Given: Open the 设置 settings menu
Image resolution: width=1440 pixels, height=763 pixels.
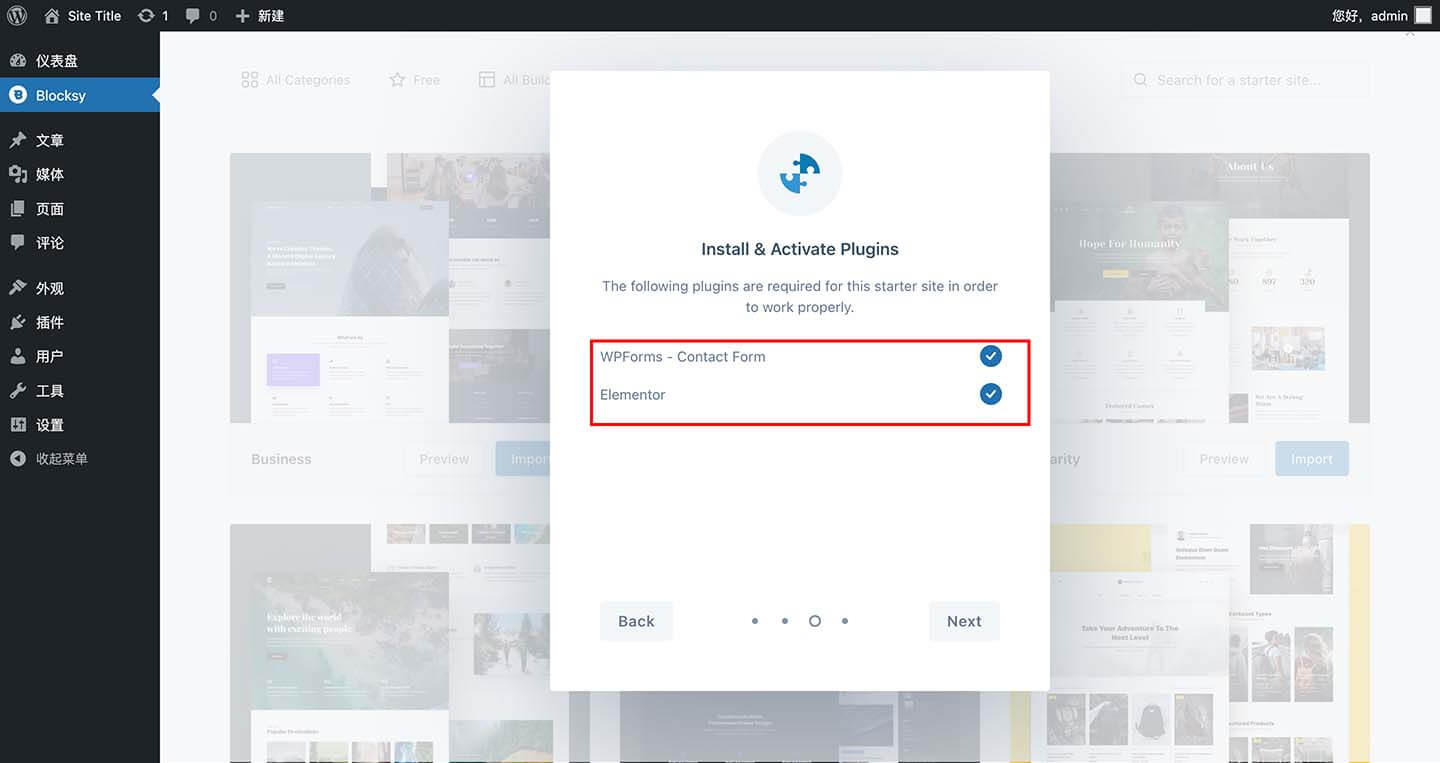Looking at the screenshot, I should pos(80,425).
